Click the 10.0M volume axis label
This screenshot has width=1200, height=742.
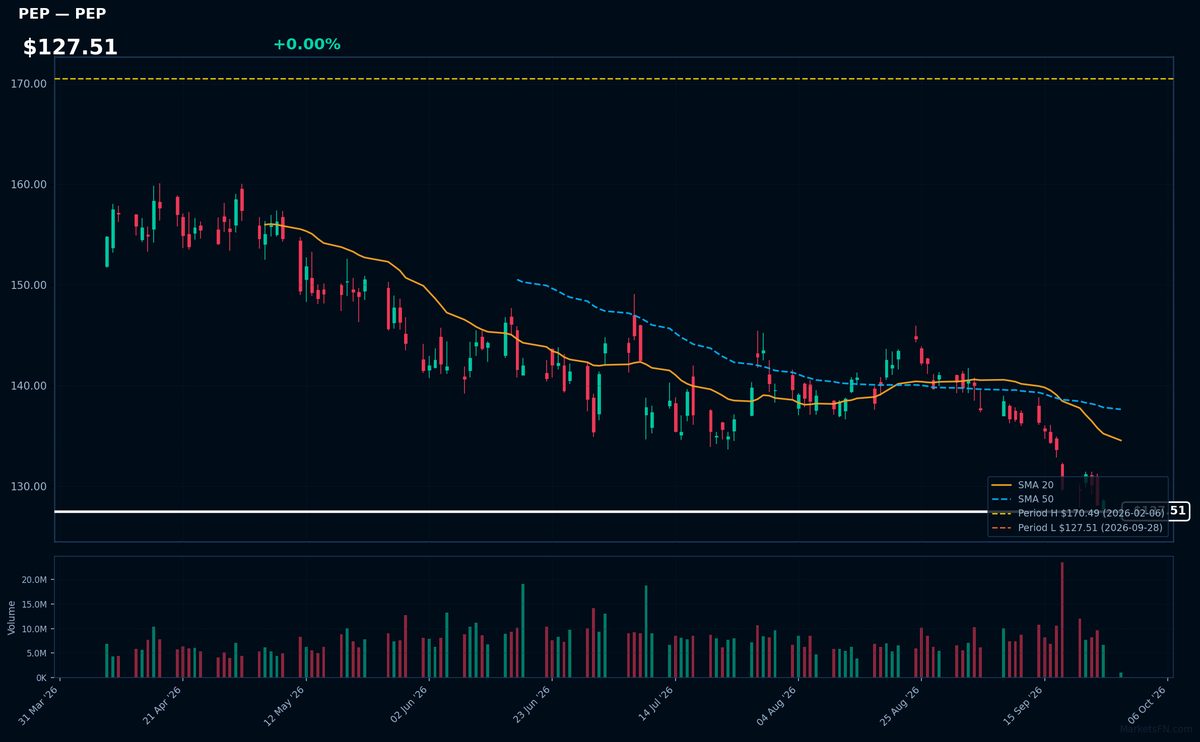(35, 629)
